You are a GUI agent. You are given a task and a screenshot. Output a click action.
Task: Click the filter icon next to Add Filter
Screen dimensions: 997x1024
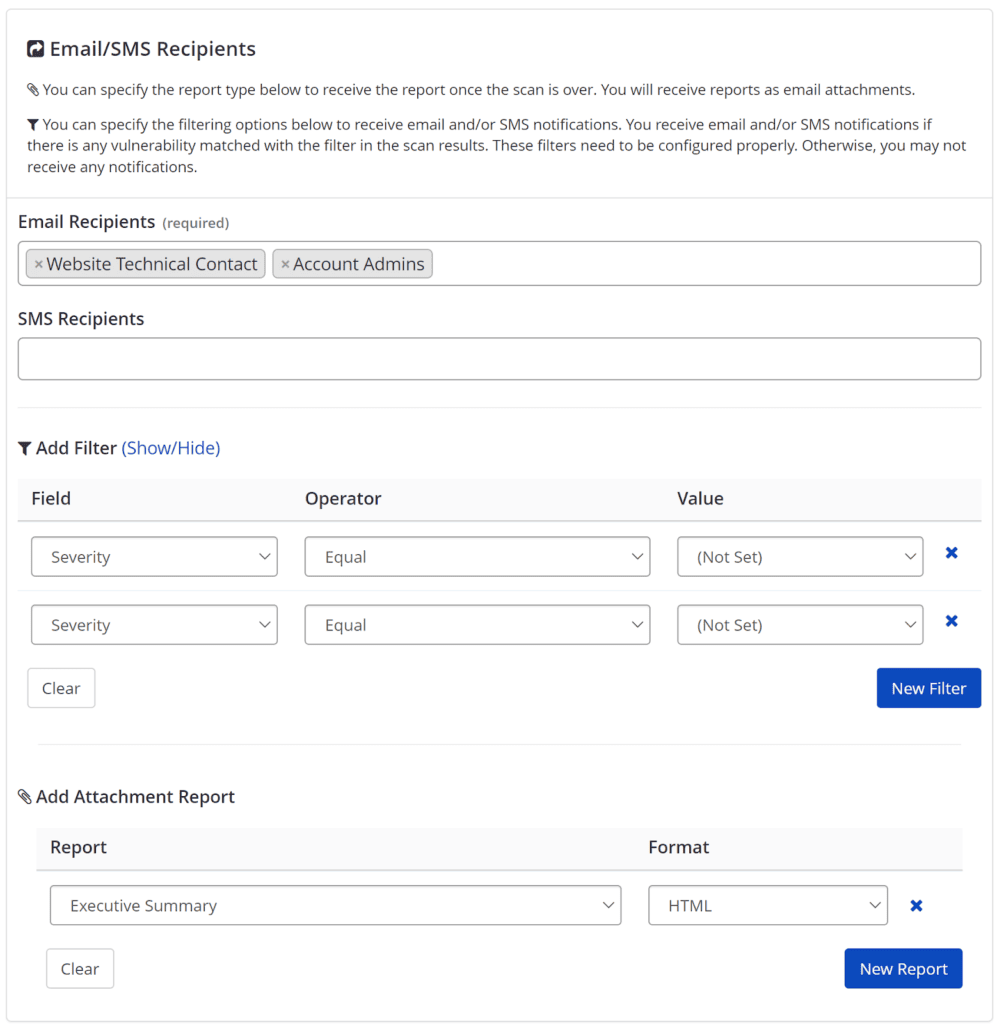(x=25, y=447)
